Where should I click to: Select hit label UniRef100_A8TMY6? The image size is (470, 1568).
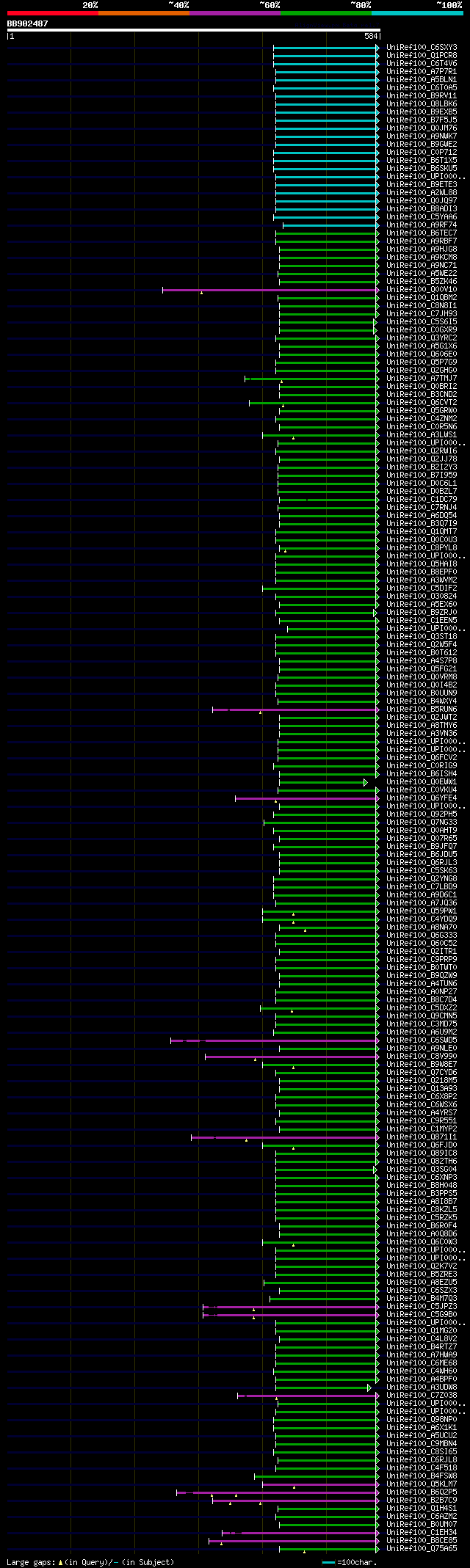(422, 725)
